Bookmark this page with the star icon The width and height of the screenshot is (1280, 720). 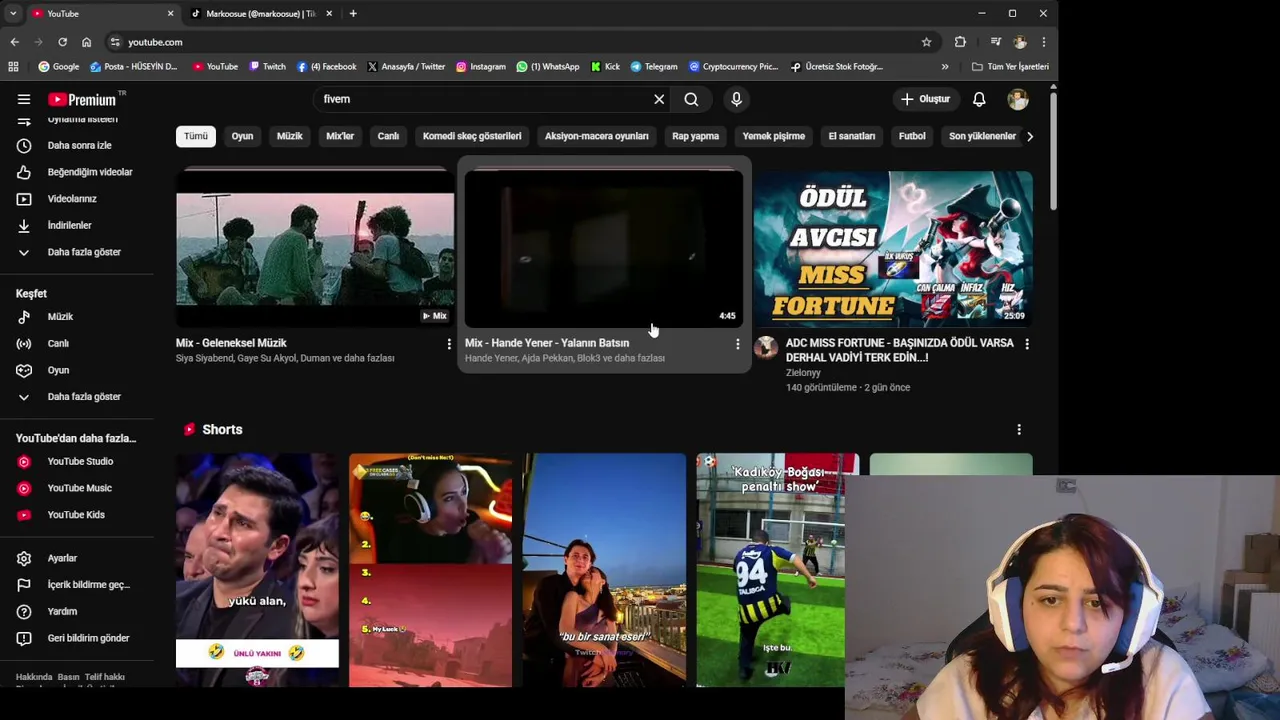pyautogui.click(x=926, y=42)
